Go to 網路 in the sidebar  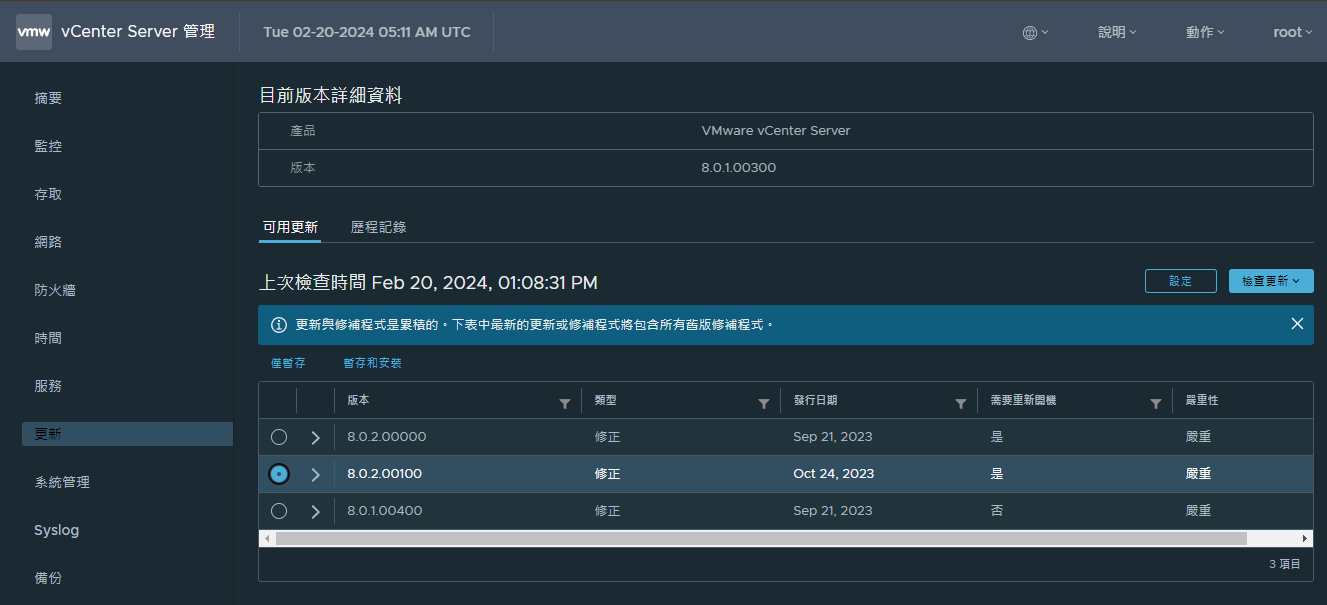(x=48, y=242)
